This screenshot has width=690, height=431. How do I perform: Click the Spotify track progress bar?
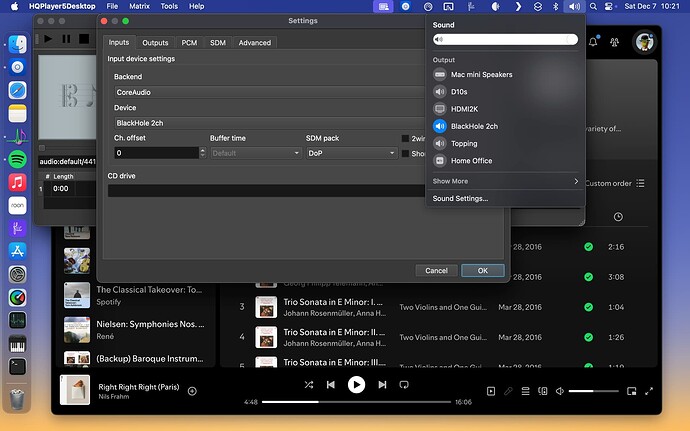tap(356, 402)
